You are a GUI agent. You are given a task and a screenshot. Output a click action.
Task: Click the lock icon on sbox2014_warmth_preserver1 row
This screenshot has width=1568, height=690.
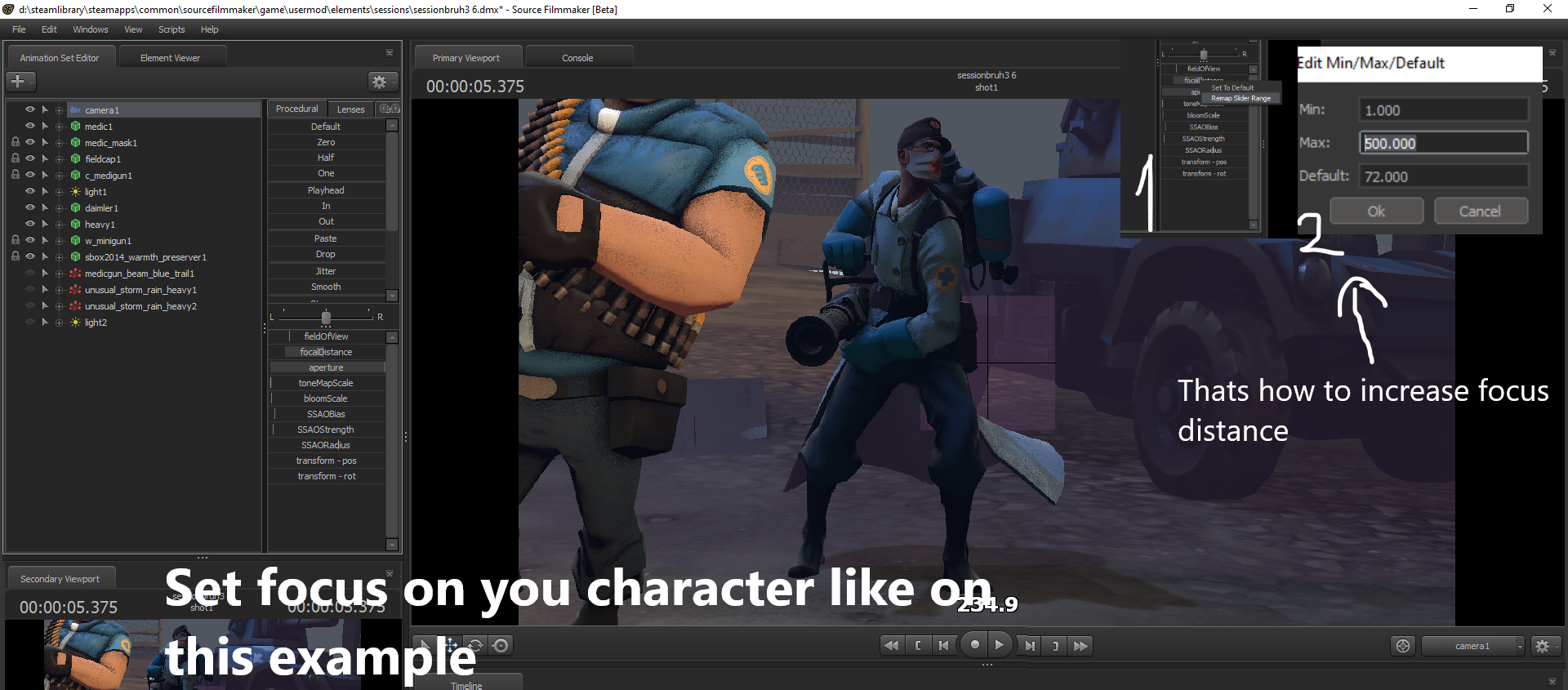pos(15,257)
